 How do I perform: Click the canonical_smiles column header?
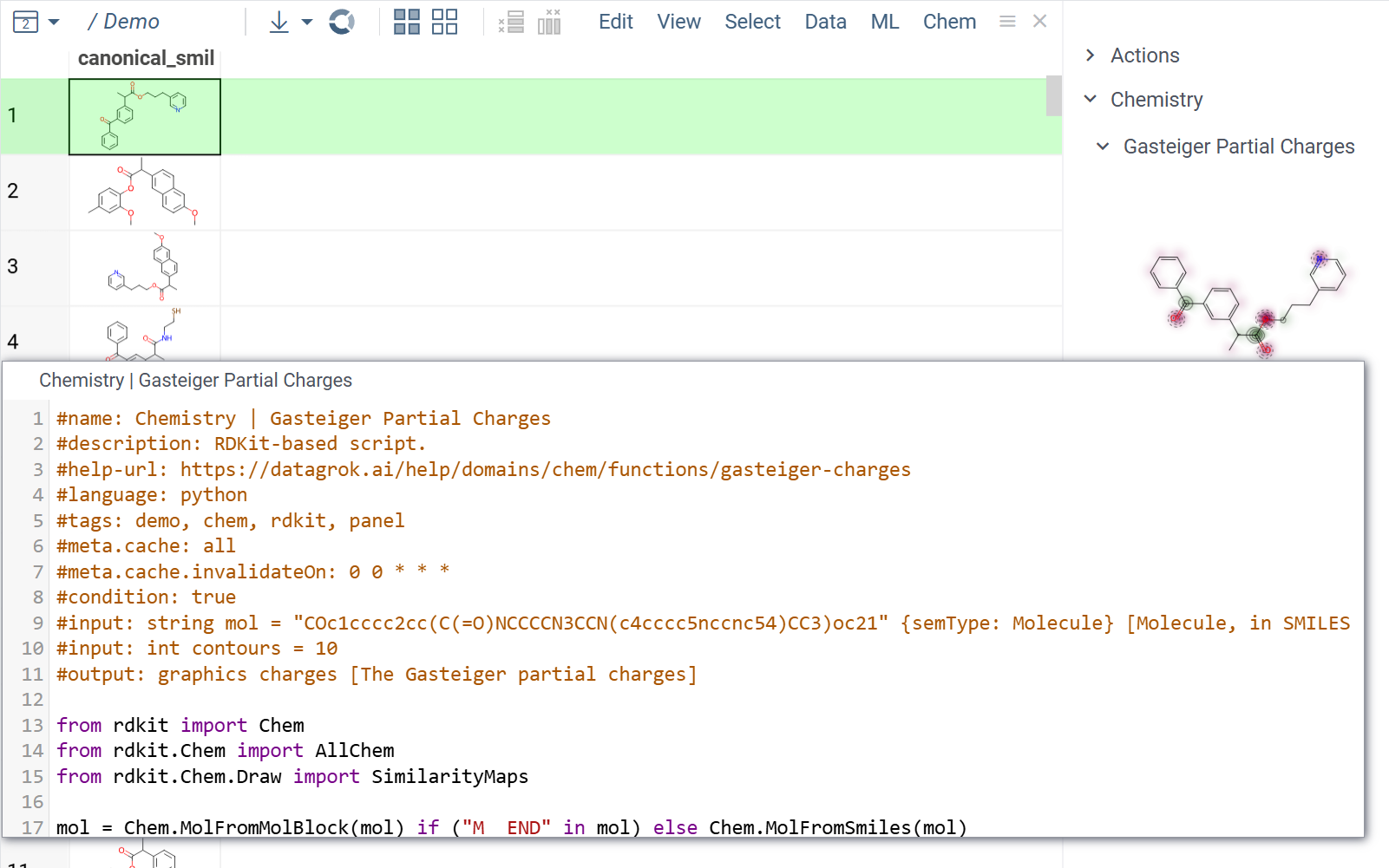145,58
